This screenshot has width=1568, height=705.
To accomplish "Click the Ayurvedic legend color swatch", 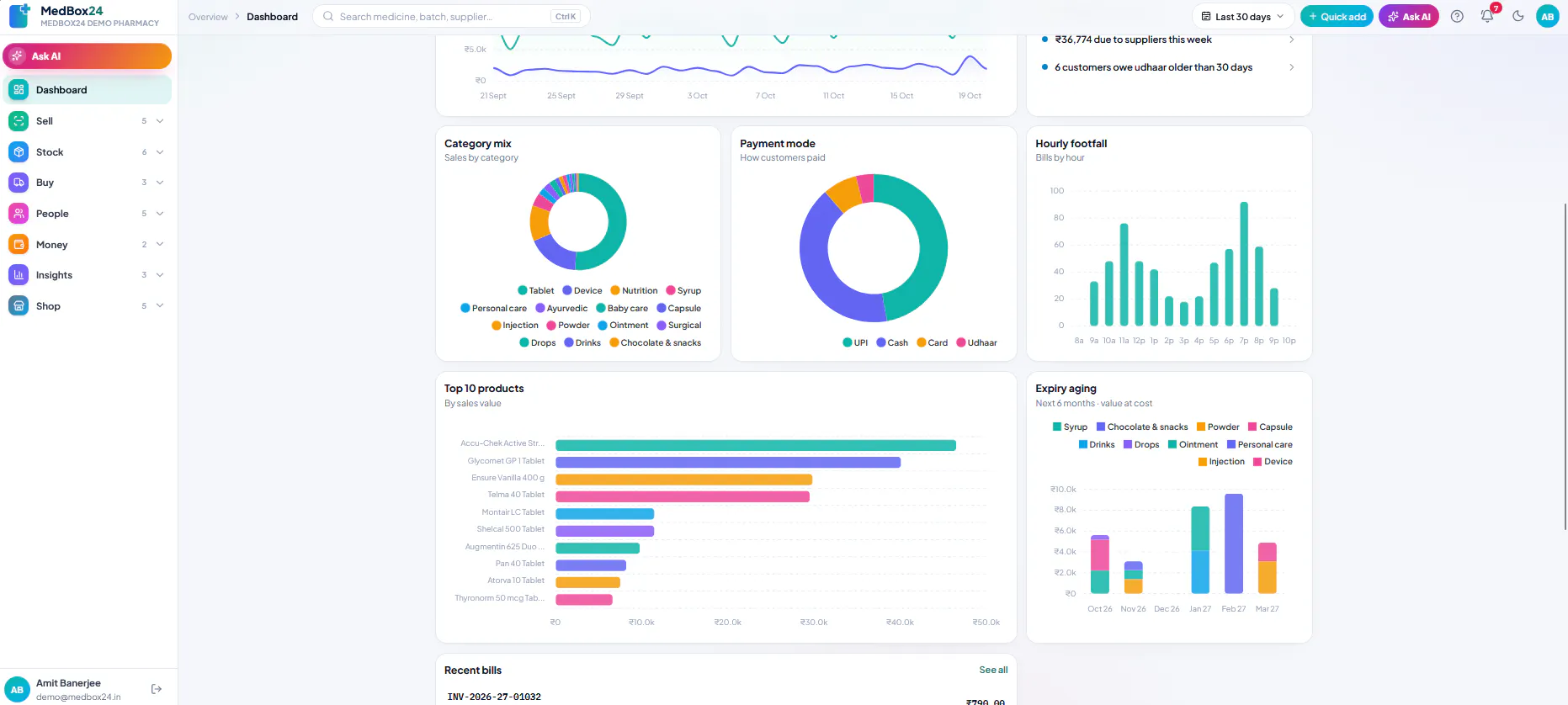I will (x=540, y=309).
